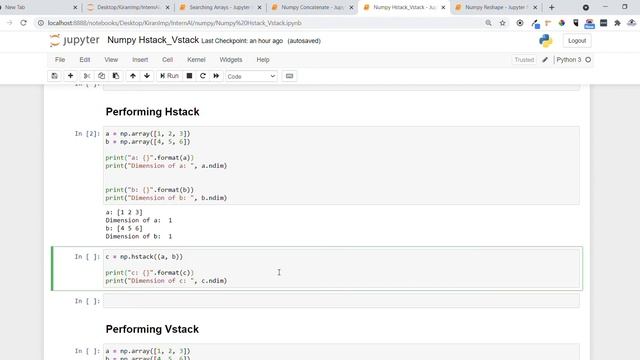Image resolution: width=640 pixels, height=360 pixels.
Task: Click the Python 3 kernel idle circle
Action: point(588,60)
